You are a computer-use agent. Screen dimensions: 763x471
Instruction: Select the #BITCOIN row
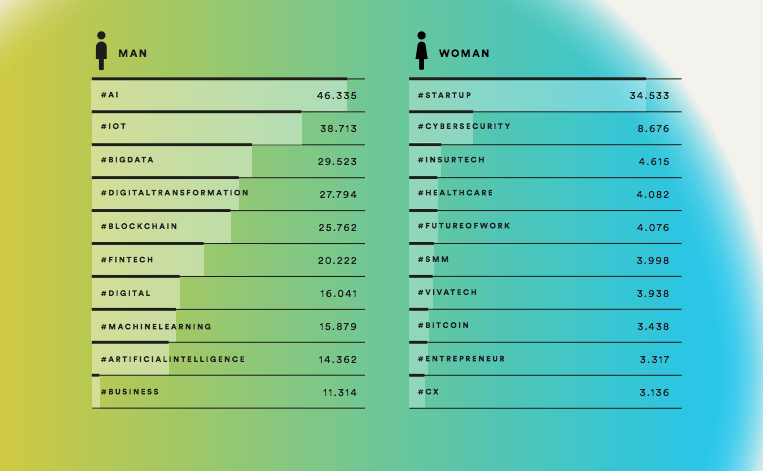[545, 326]
